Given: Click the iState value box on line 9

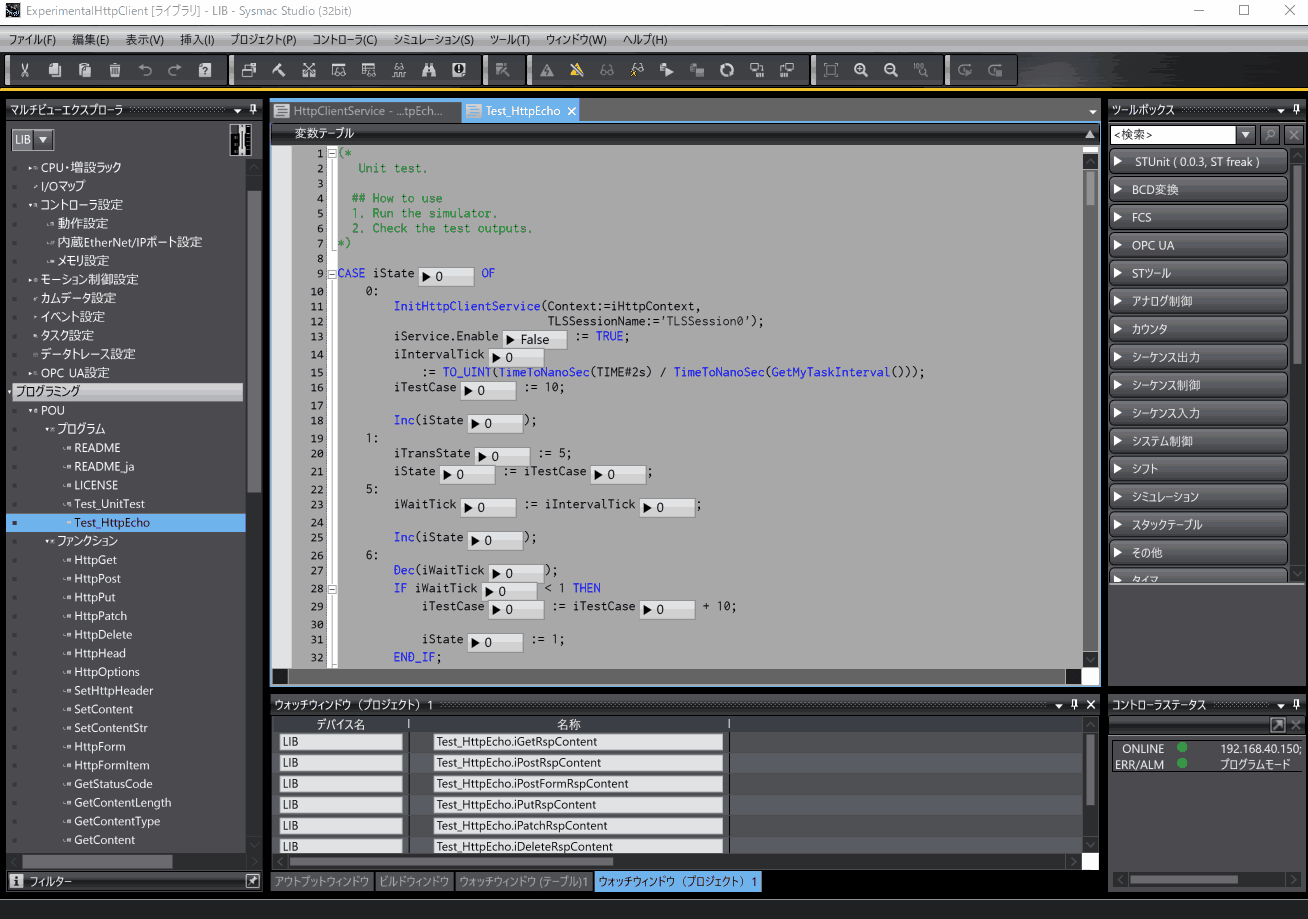Looking at the screenshot, I should coord(446,276).
